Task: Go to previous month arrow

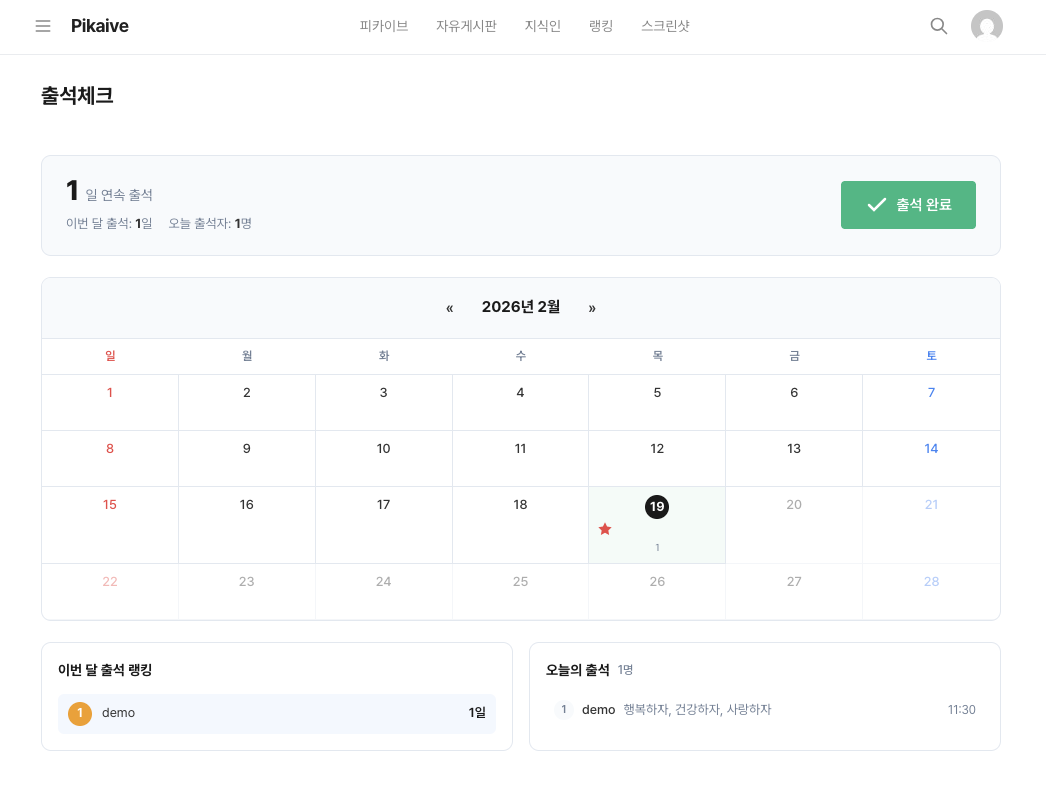Action: coord(450,308)
